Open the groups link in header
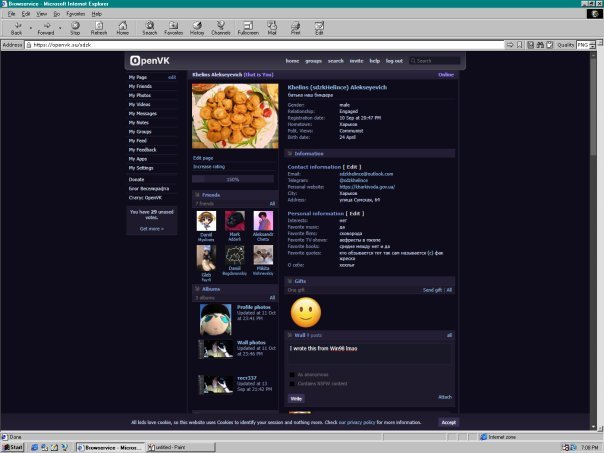 tap(313, 61)
